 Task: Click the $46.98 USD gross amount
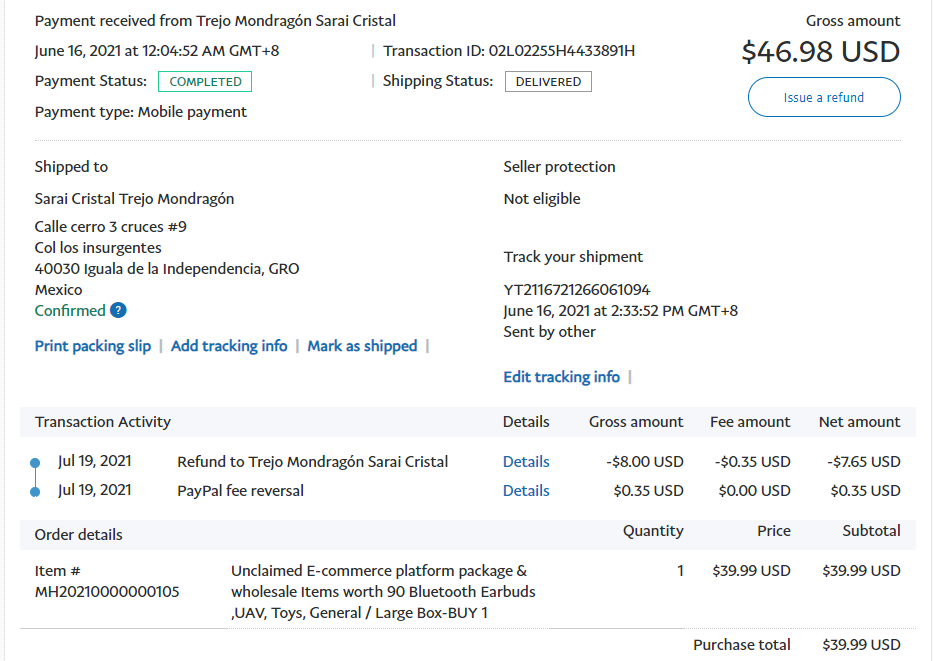820,52
